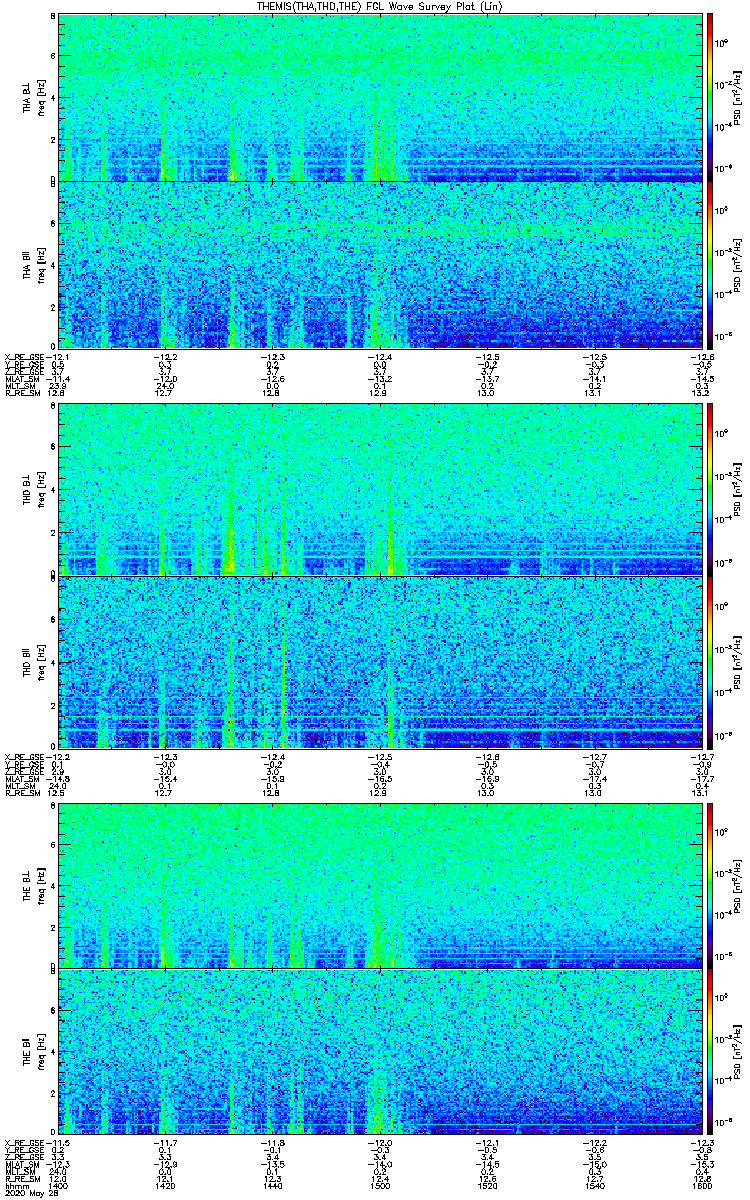
Task: Click the R_RE_SM row label under THD panels
Action: click(21, 792)
